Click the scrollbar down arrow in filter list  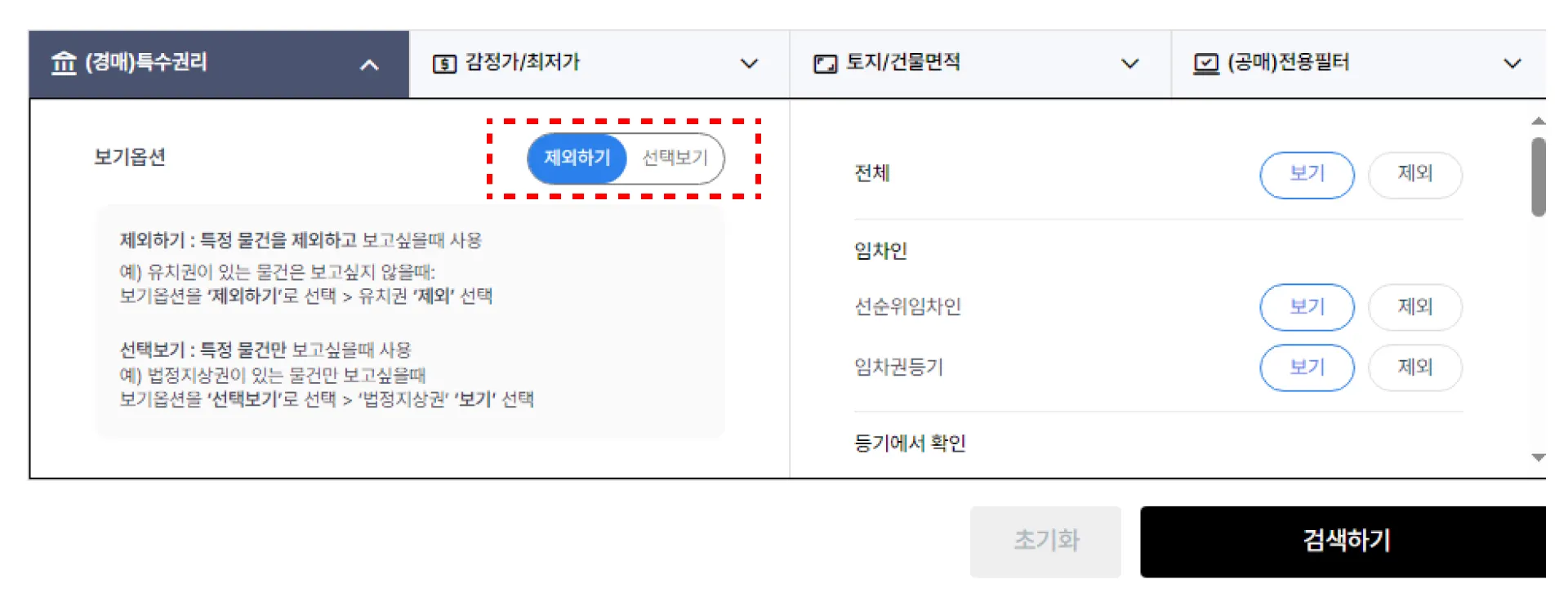click(1539, 457)
